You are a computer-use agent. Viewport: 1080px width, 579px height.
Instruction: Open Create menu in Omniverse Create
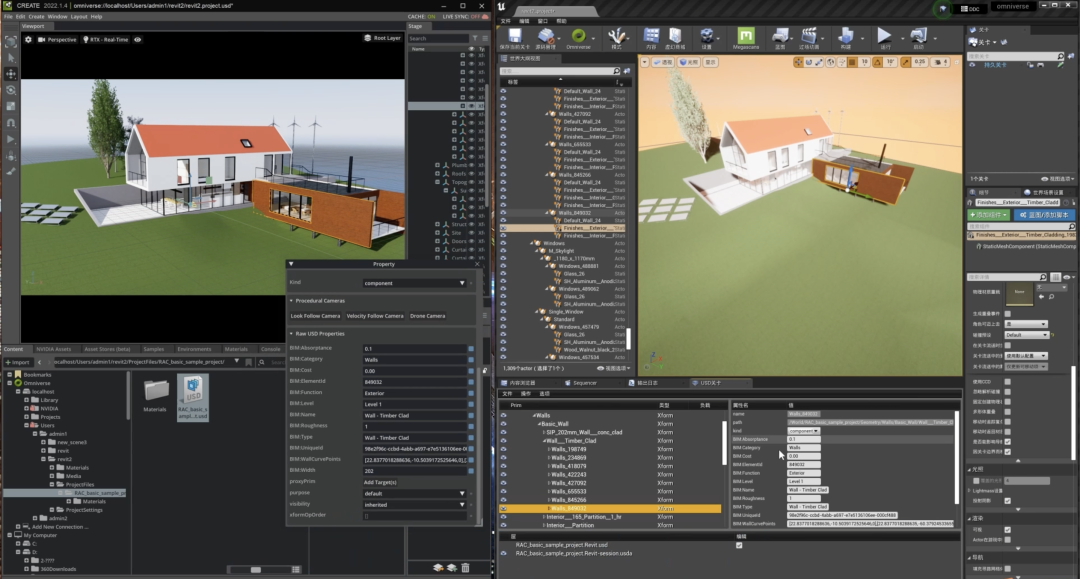coord(37,17)
